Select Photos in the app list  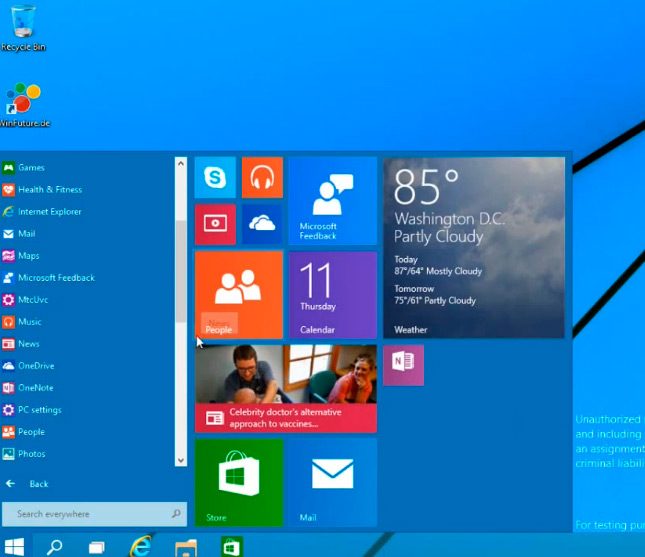pos(87,454)
